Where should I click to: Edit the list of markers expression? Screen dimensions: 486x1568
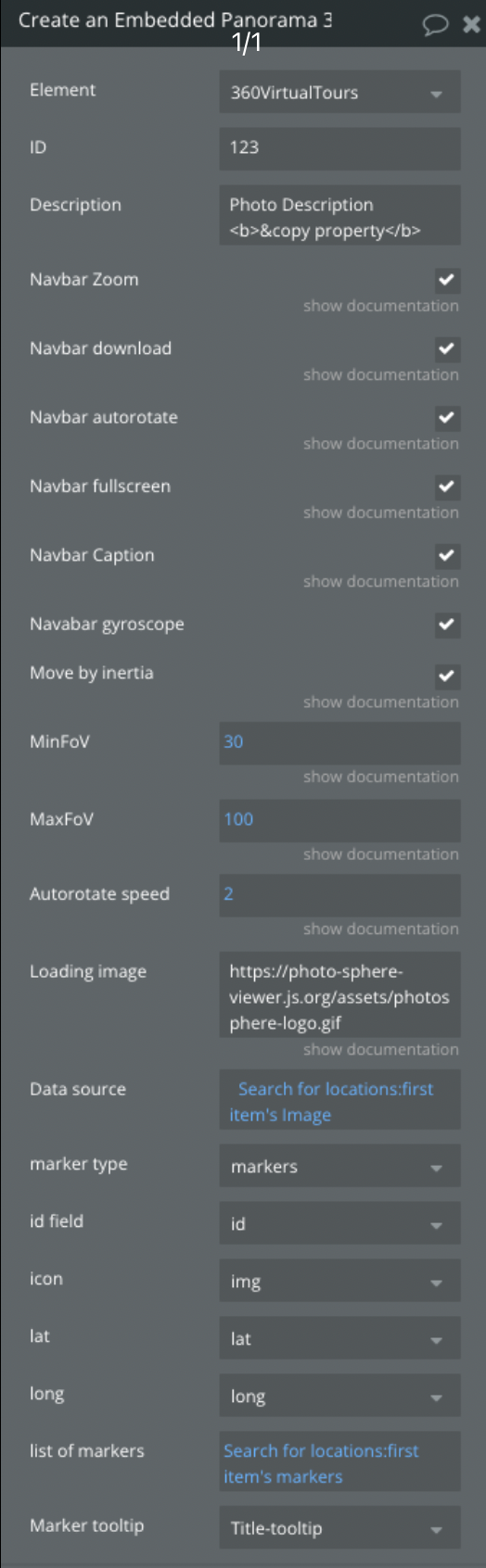[339, 1462]
